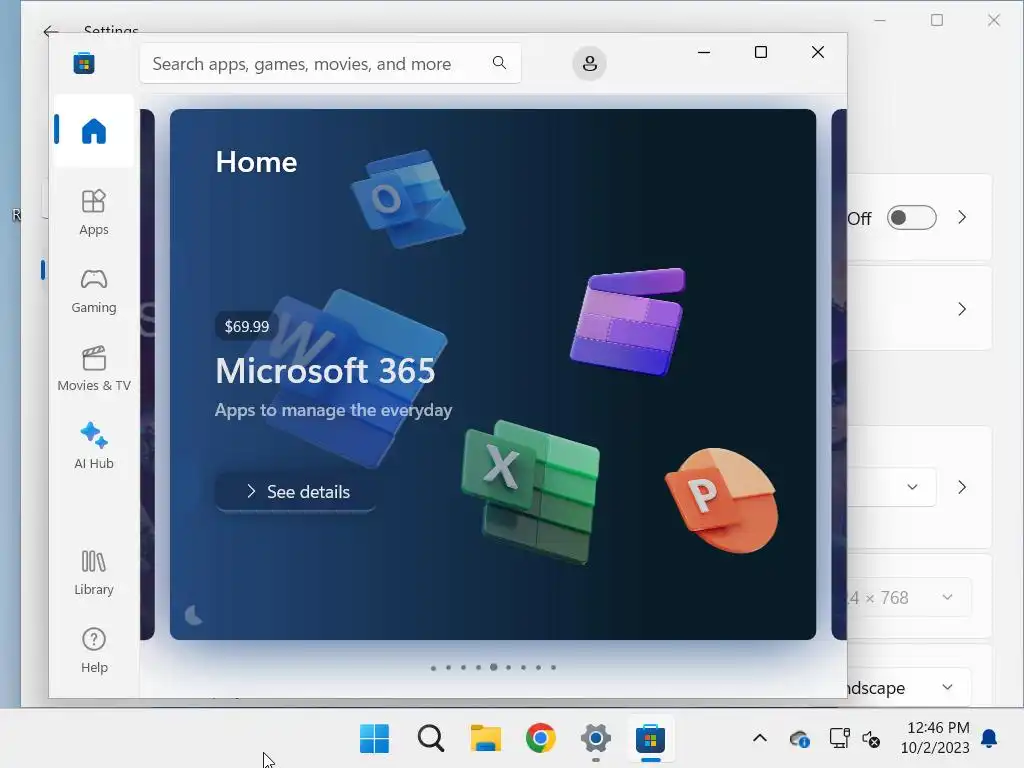The image size is (1024, 768).
Task: Show the next carousel card on right edge
Action: (839, 374)
